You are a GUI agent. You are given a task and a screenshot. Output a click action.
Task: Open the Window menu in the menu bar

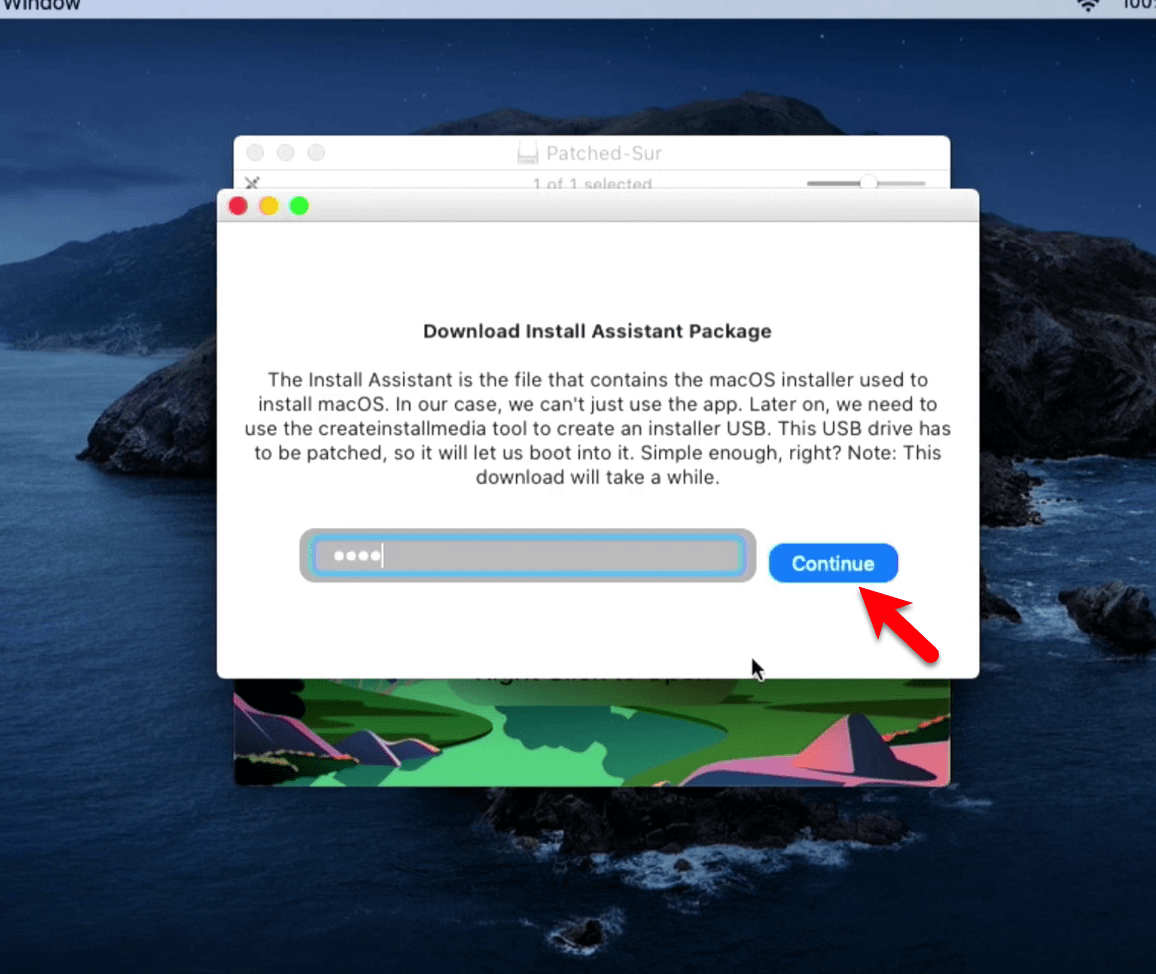click(41, 5)
